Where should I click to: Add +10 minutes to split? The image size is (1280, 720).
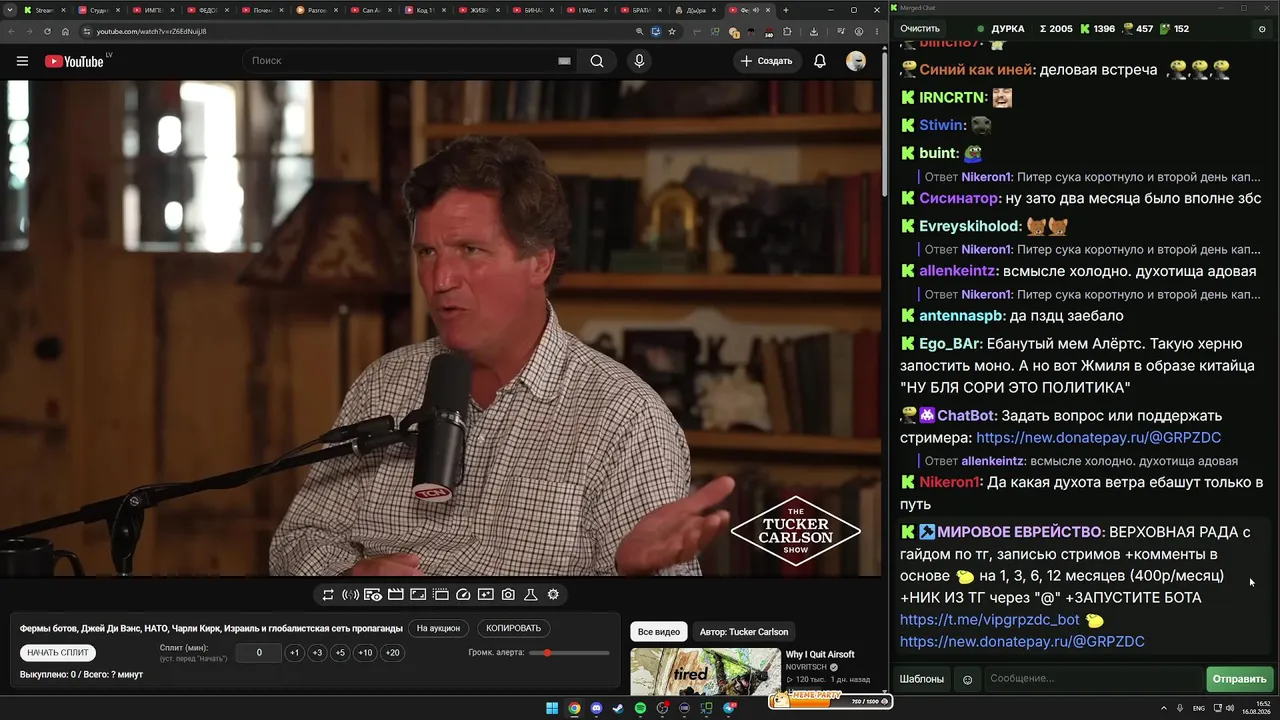[365, 653]
